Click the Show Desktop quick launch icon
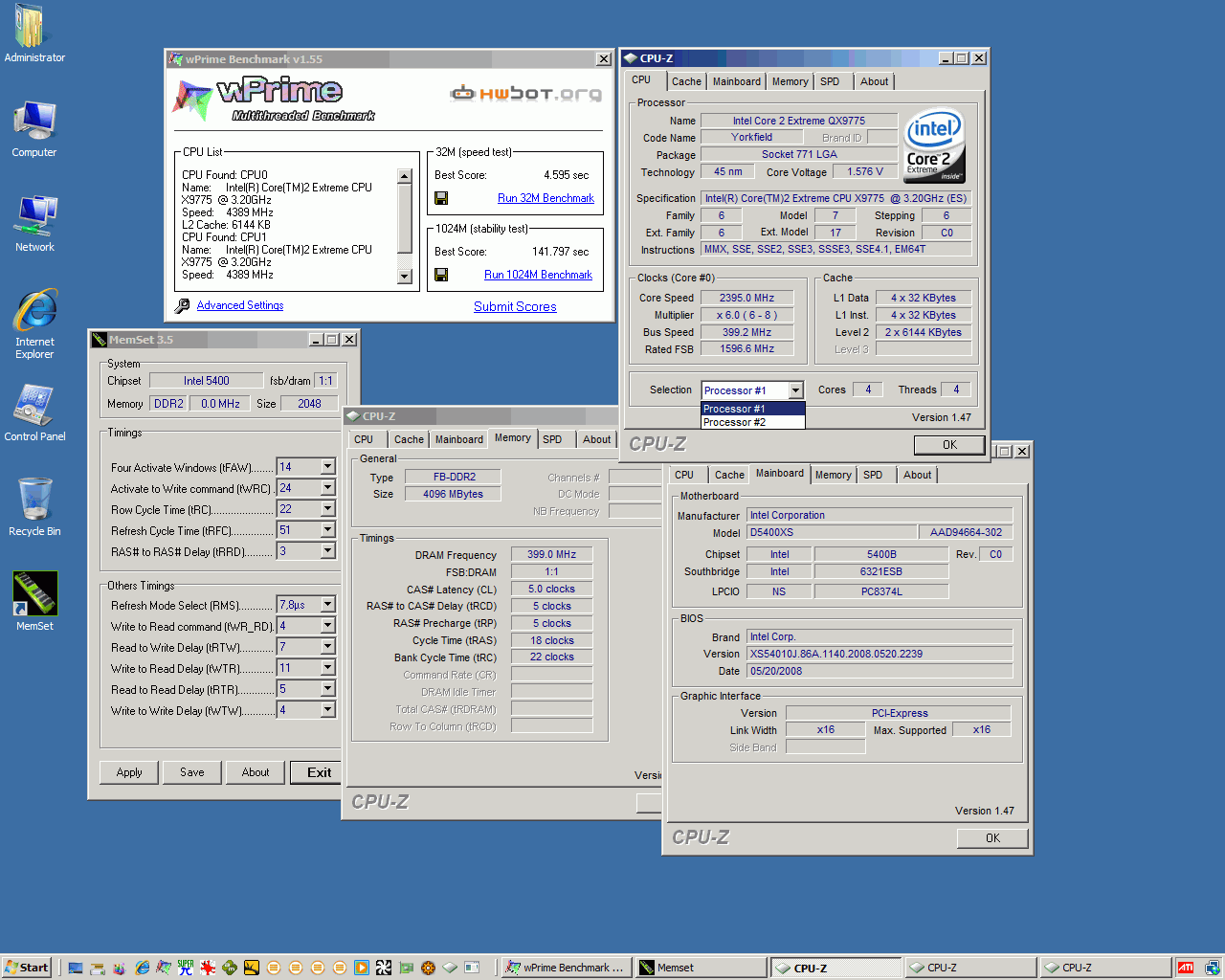Image resolution: width=1225 pixels, height=980 pixels. point(76,968)
